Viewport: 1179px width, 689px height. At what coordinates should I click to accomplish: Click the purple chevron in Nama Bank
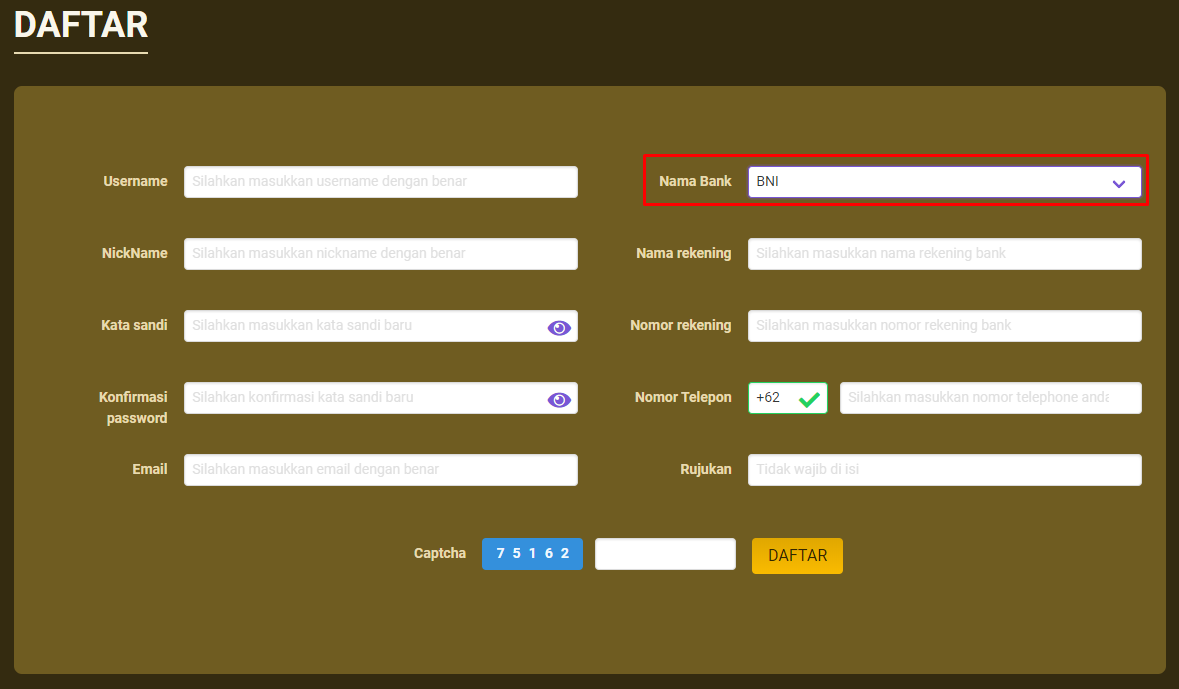(x=1118, y=183)
